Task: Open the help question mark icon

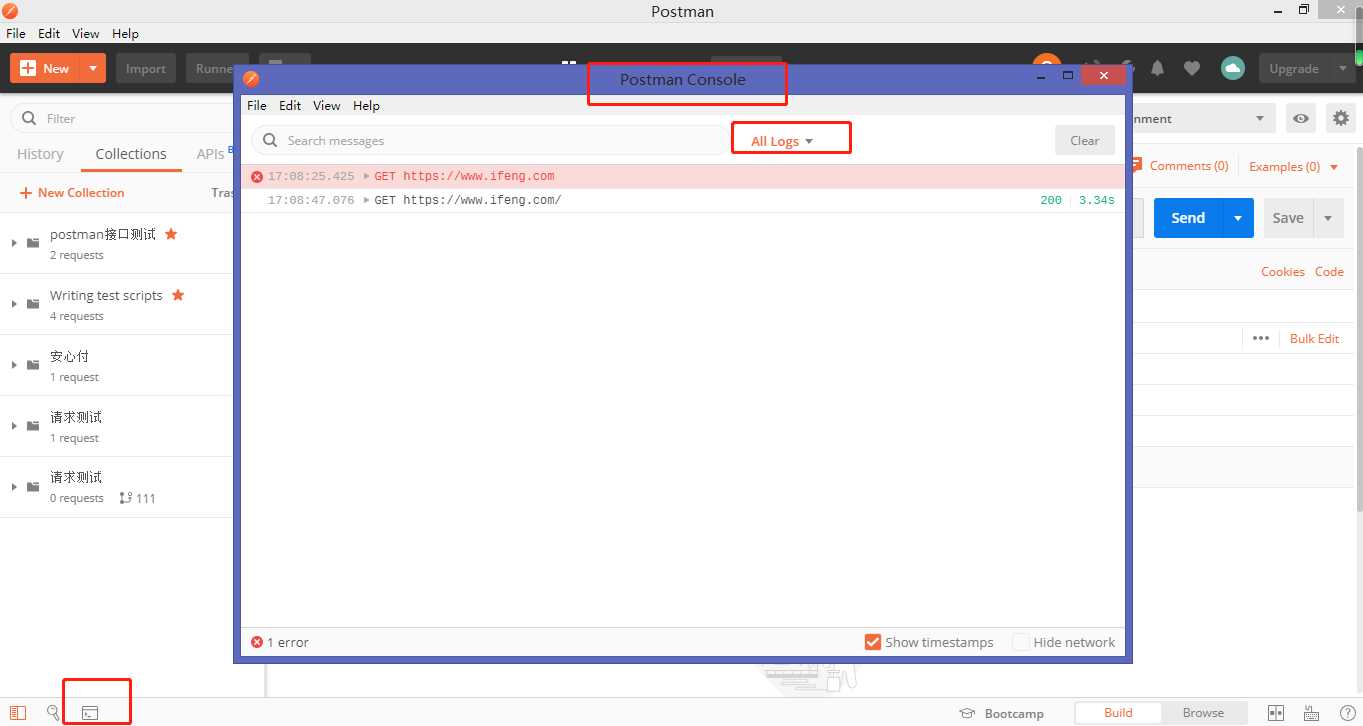Action: coord(1347,713)
